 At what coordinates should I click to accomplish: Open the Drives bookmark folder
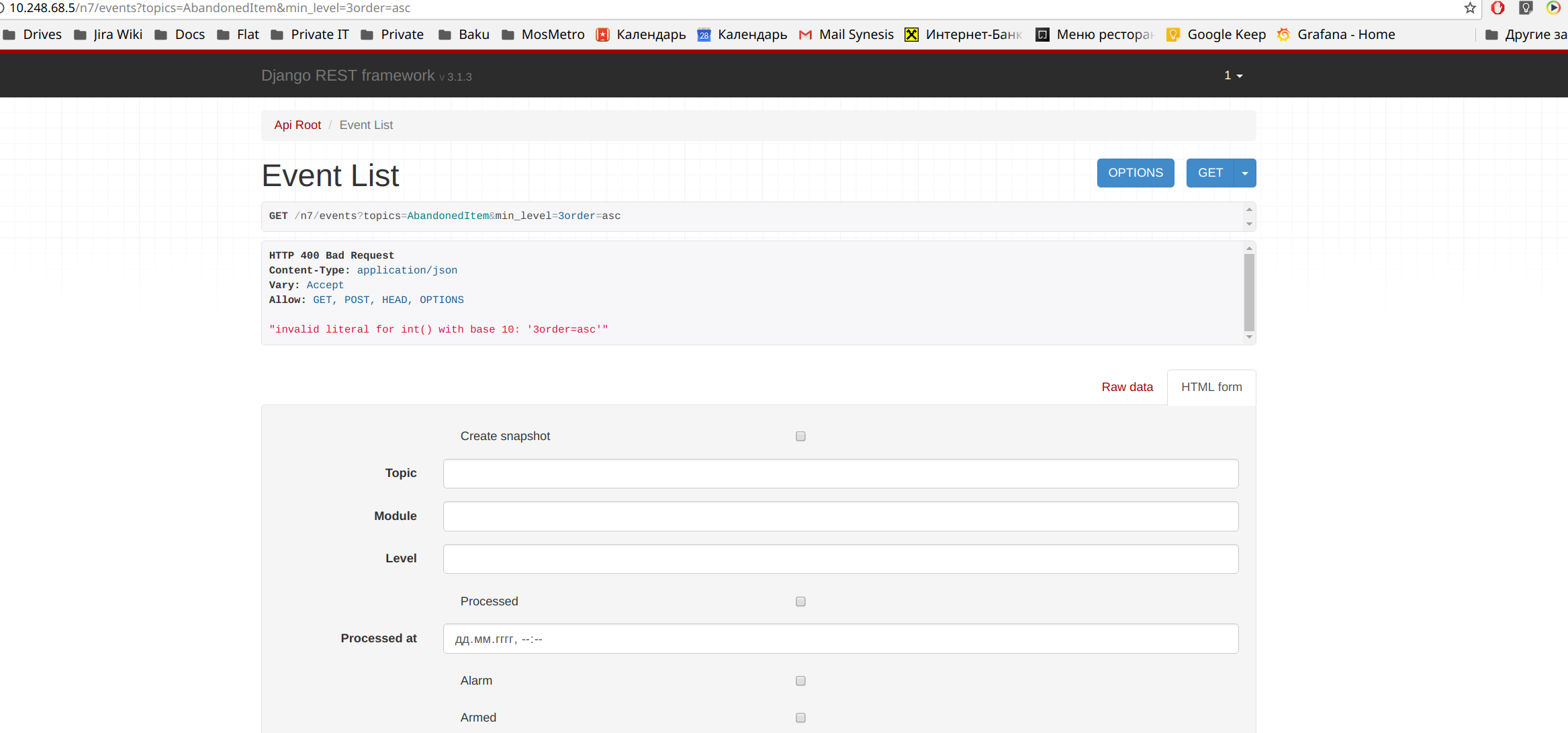32,34
